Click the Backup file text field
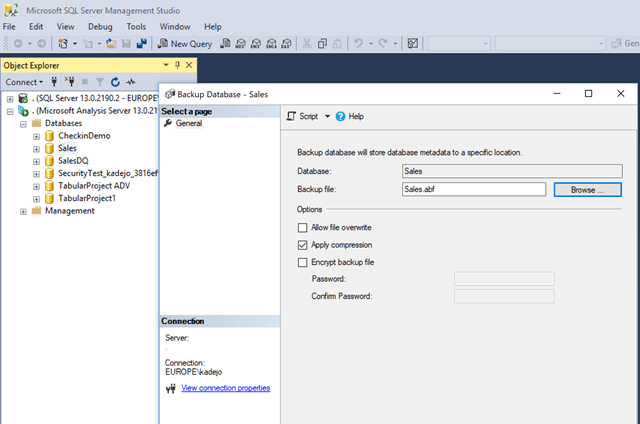This screenshot has width=640, height=424. (473, 189)
